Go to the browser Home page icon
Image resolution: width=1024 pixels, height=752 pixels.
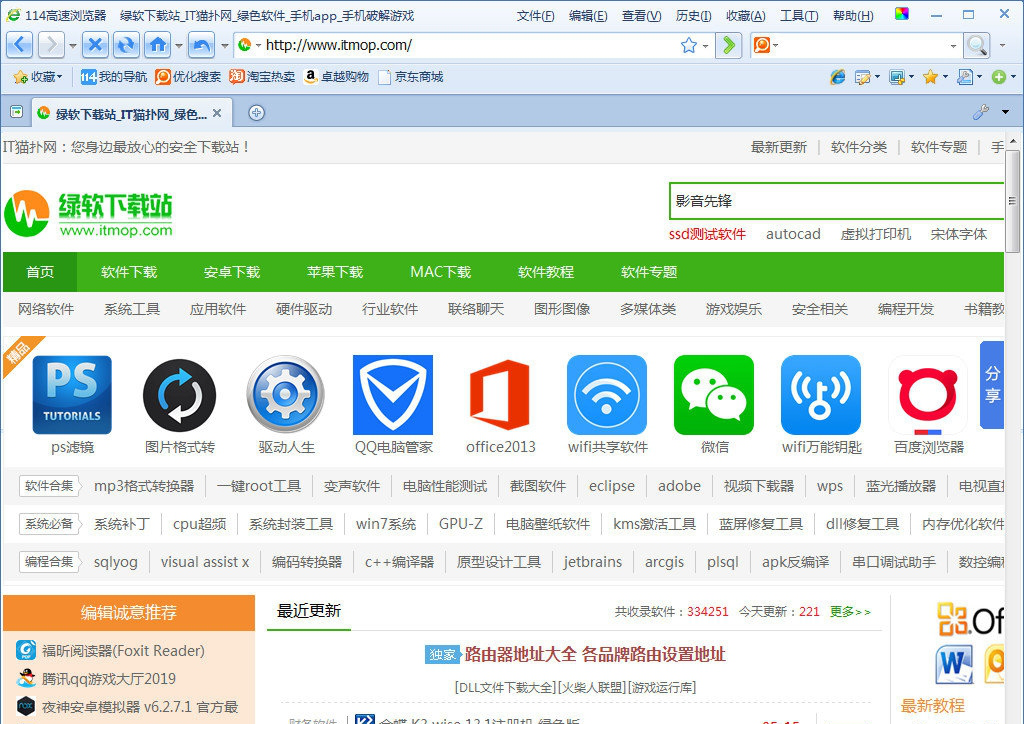157,45
